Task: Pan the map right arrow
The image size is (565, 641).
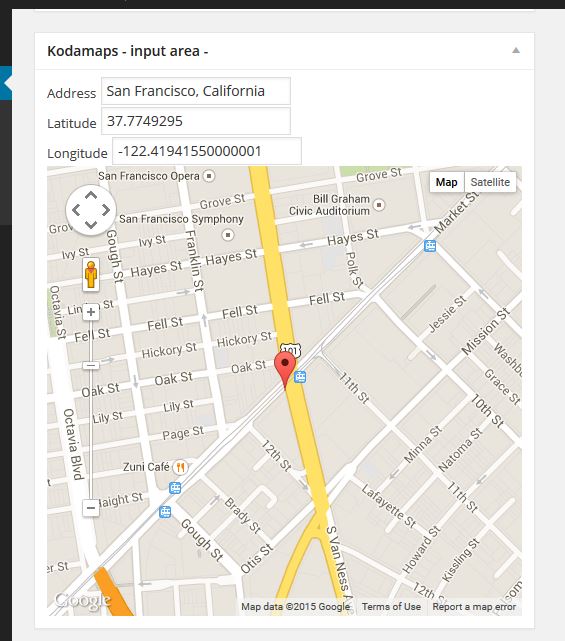Action: click(106, 210)
